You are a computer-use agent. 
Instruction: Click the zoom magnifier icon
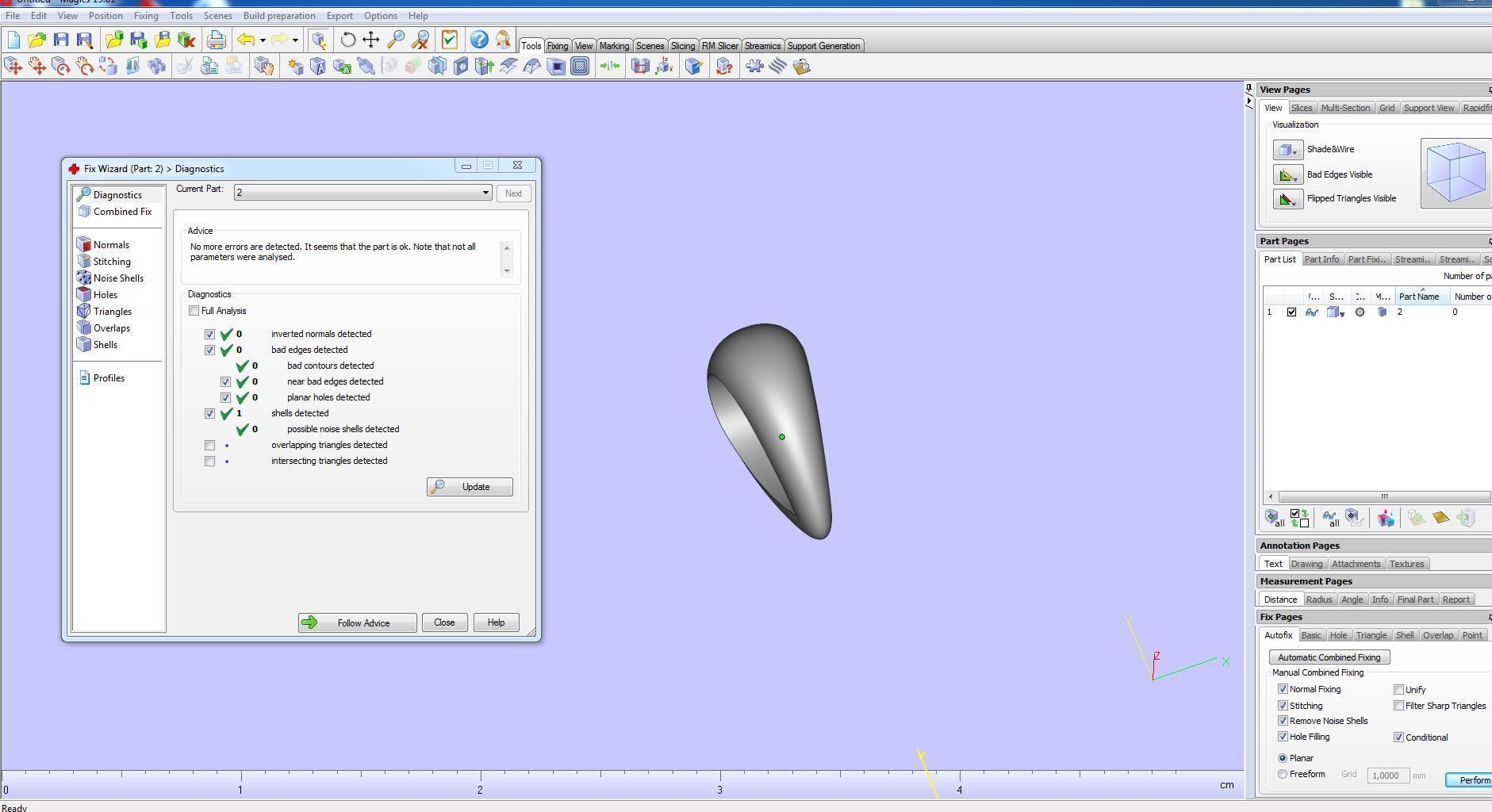pyautogui.click(x=396, y=40)
